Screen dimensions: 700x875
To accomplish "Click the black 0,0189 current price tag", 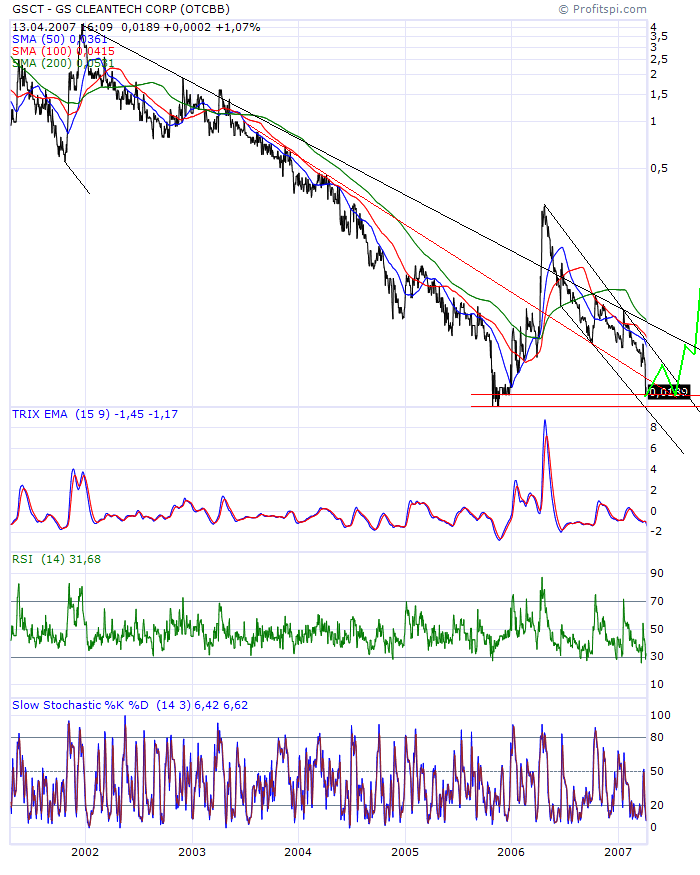I will point(669,391).
